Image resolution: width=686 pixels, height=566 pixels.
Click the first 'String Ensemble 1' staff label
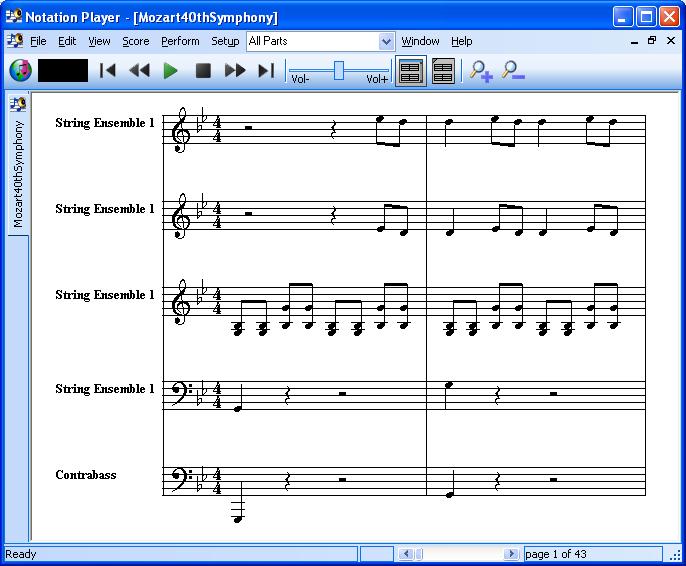coord(105,123)
